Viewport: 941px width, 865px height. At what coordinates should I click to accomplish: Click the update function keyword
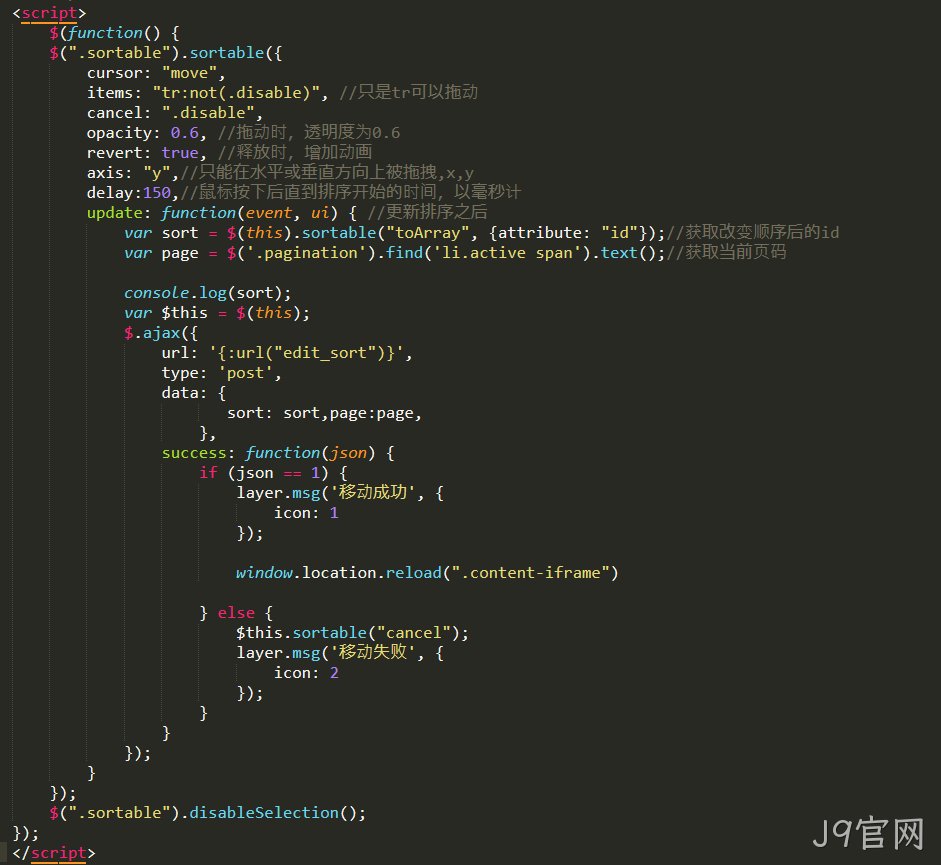[198, 212]
